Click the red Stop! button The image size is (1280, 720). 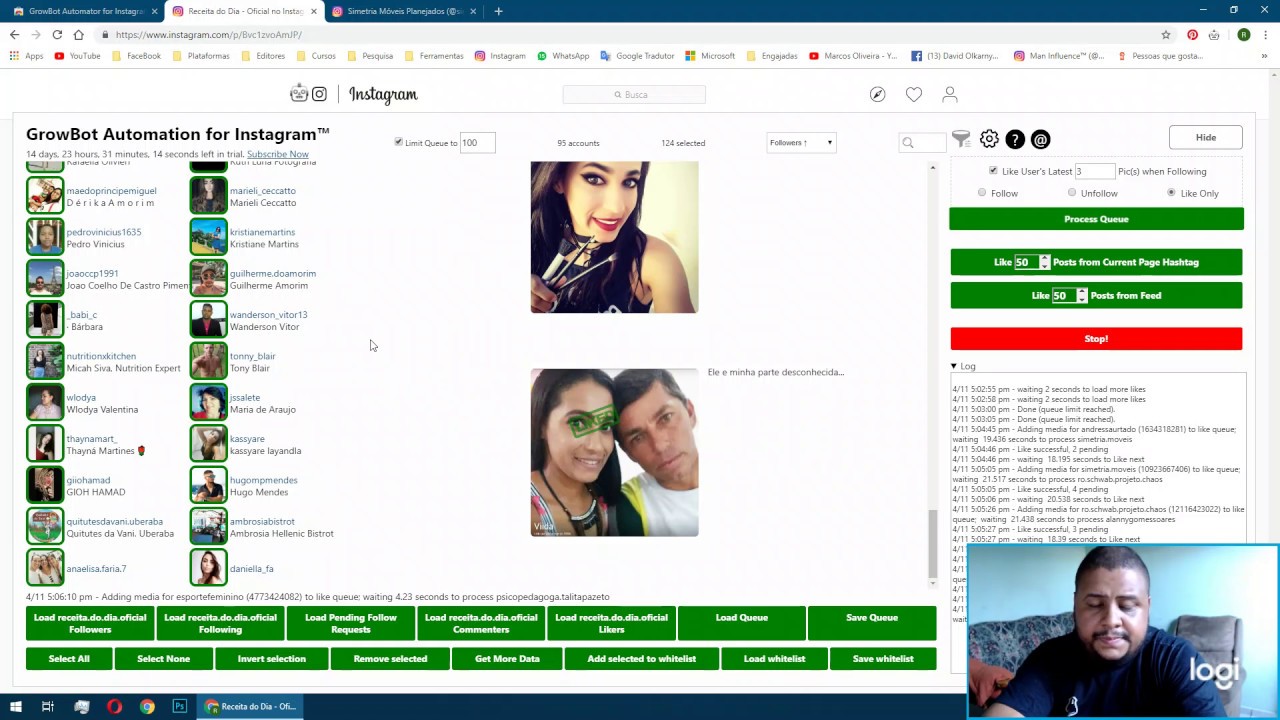pos(1096,339)
